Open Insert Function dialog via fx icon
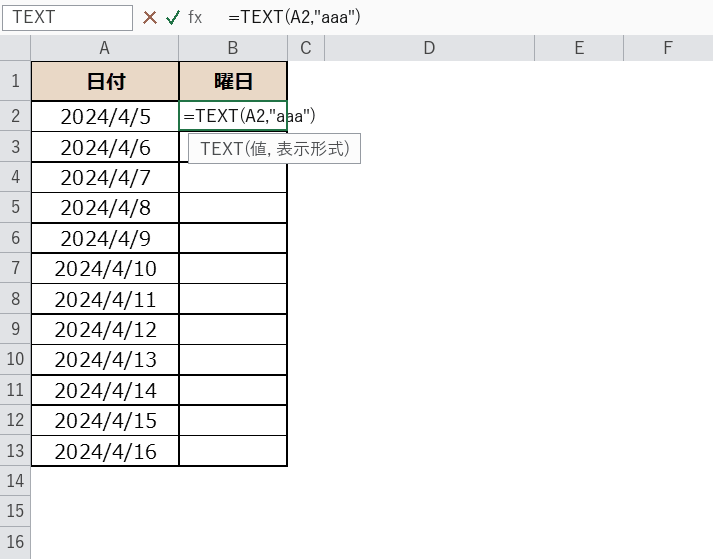Image resolution: width=713 pixels, height=559 pixels. [195, 18]
